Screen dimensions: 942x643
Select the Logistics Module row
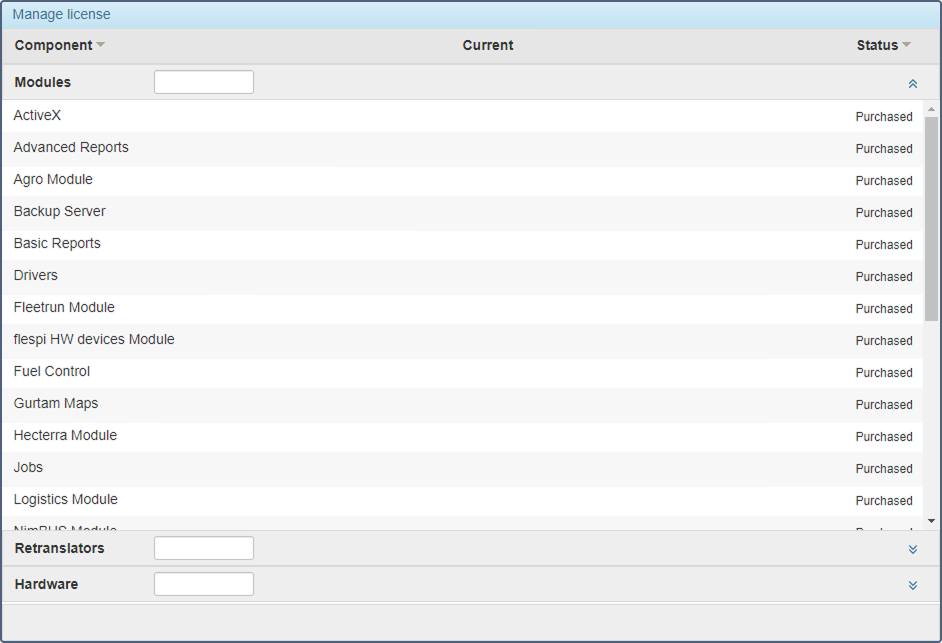tap(66, 500)
